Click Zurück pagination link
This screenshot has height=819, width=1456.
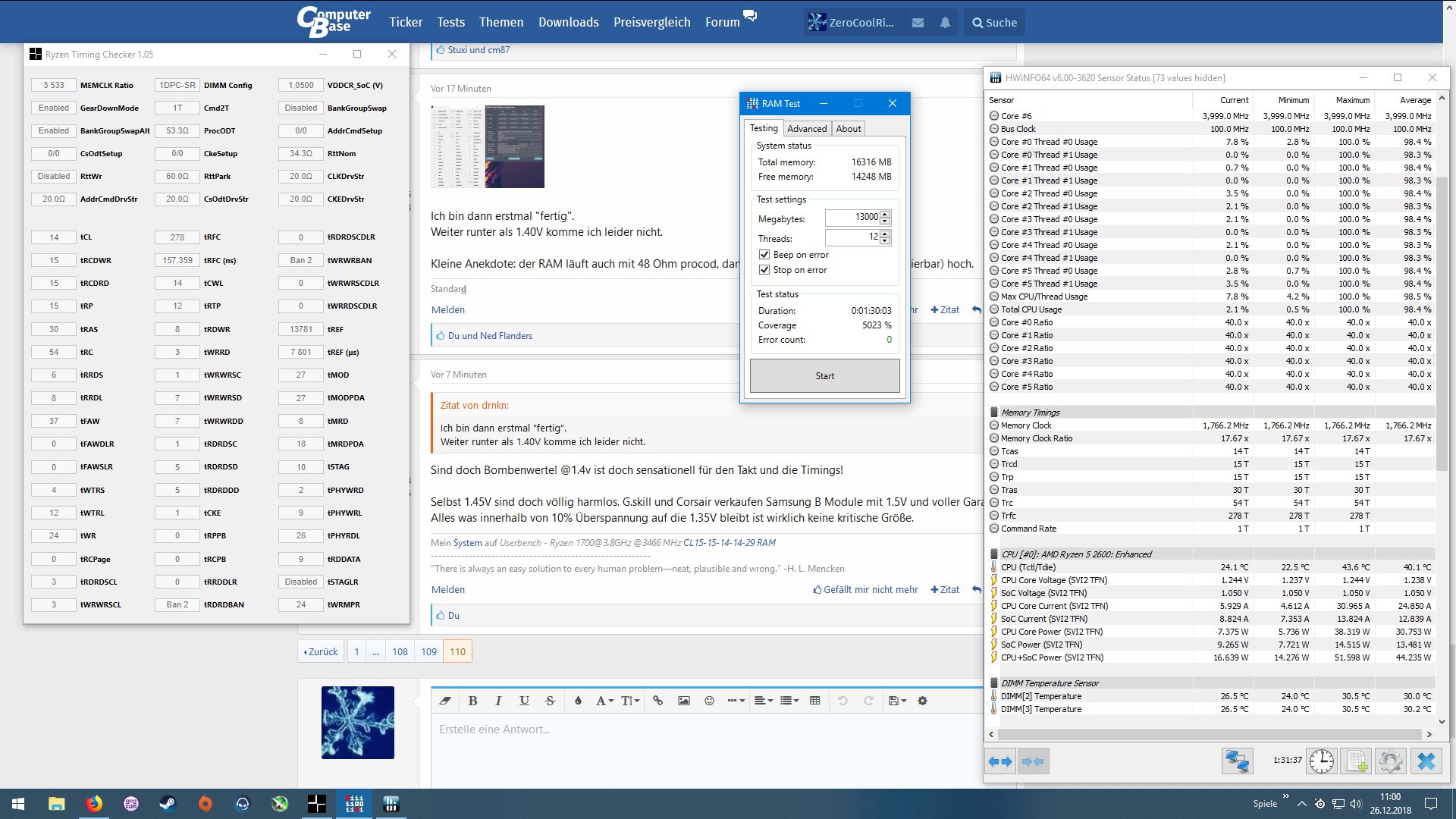click(321, 651)
